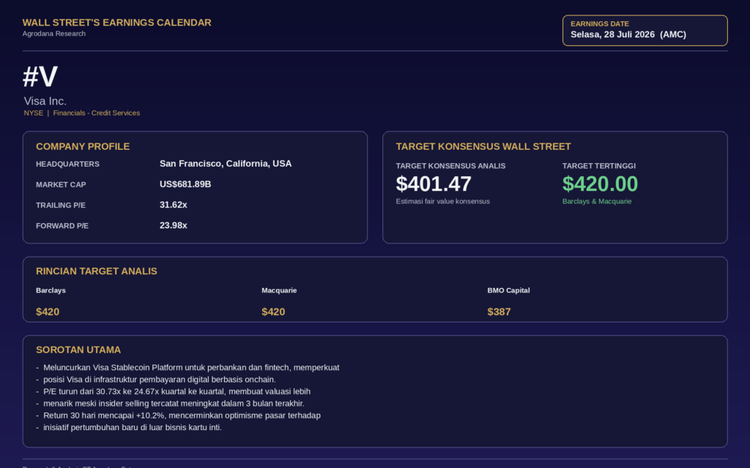
Task: Select the Barclays $420 analyst target
Action: [47, 312]
